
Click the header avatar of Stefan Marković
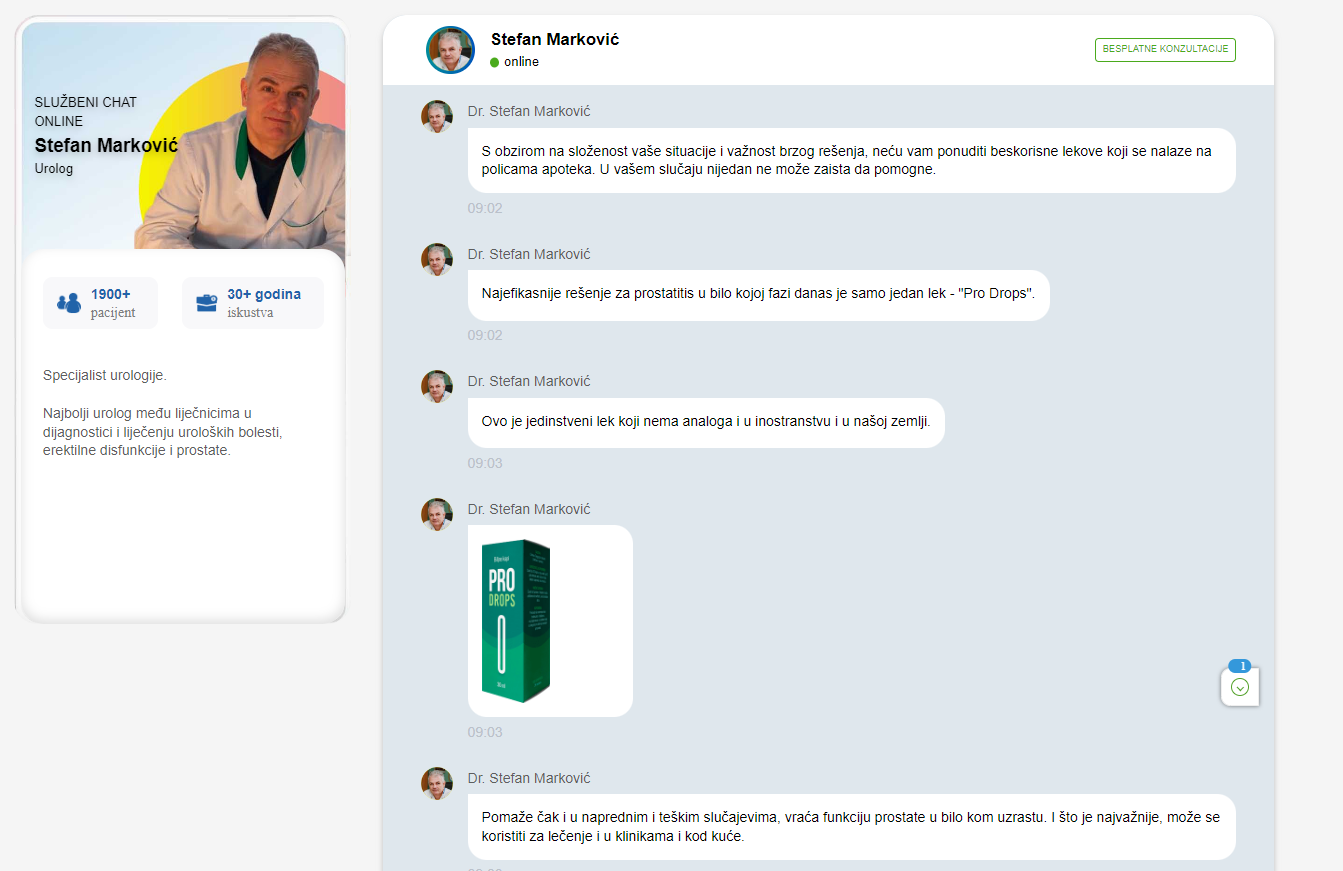pos(450,50)
